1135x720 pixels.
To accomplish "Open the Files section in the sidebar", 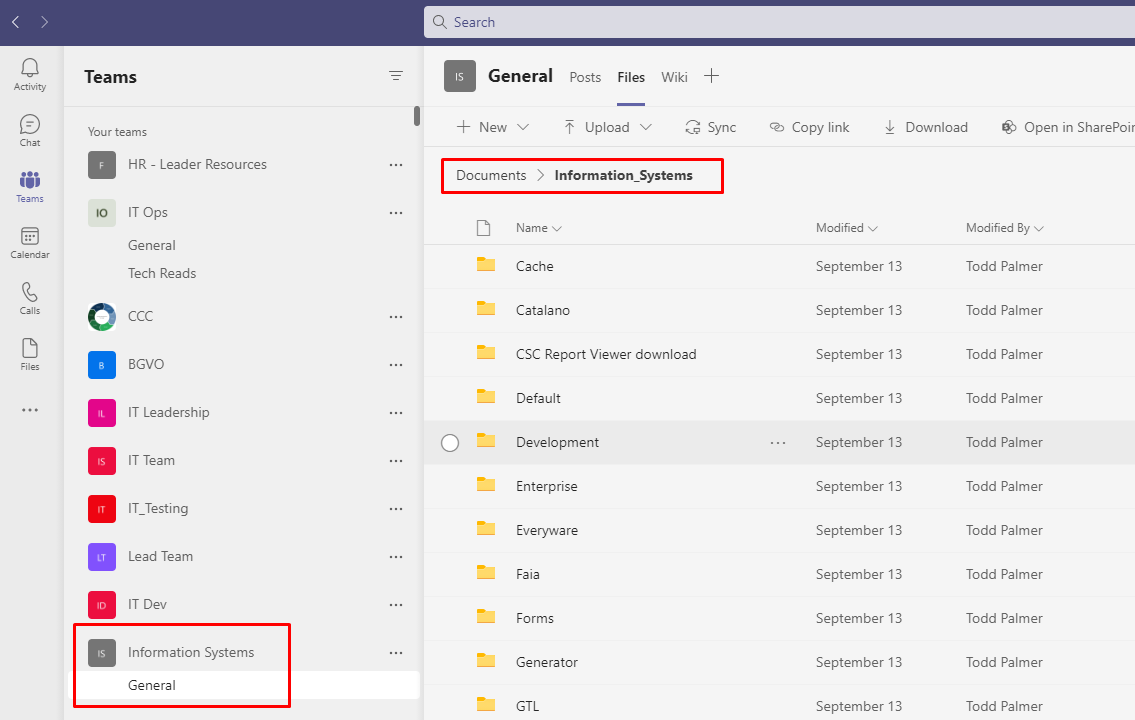I will click(x=29, y=353).
